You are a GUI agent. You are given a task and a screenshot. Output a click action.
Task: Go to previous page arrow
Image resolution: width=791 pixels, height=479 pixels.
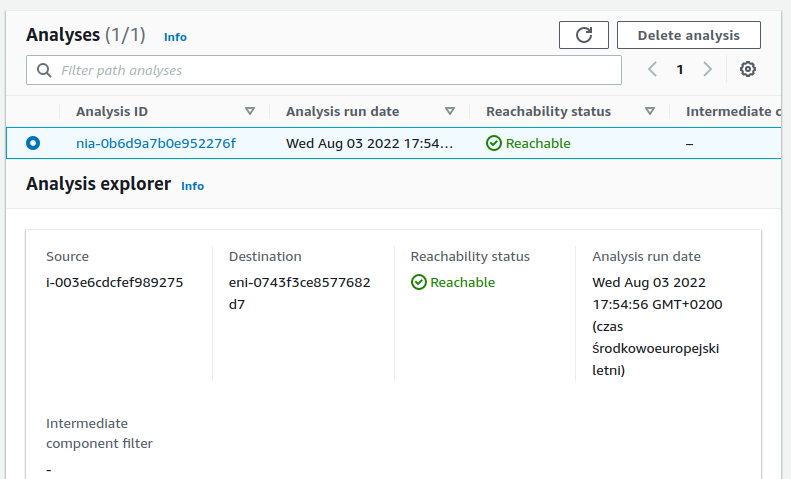coord(652,69)
